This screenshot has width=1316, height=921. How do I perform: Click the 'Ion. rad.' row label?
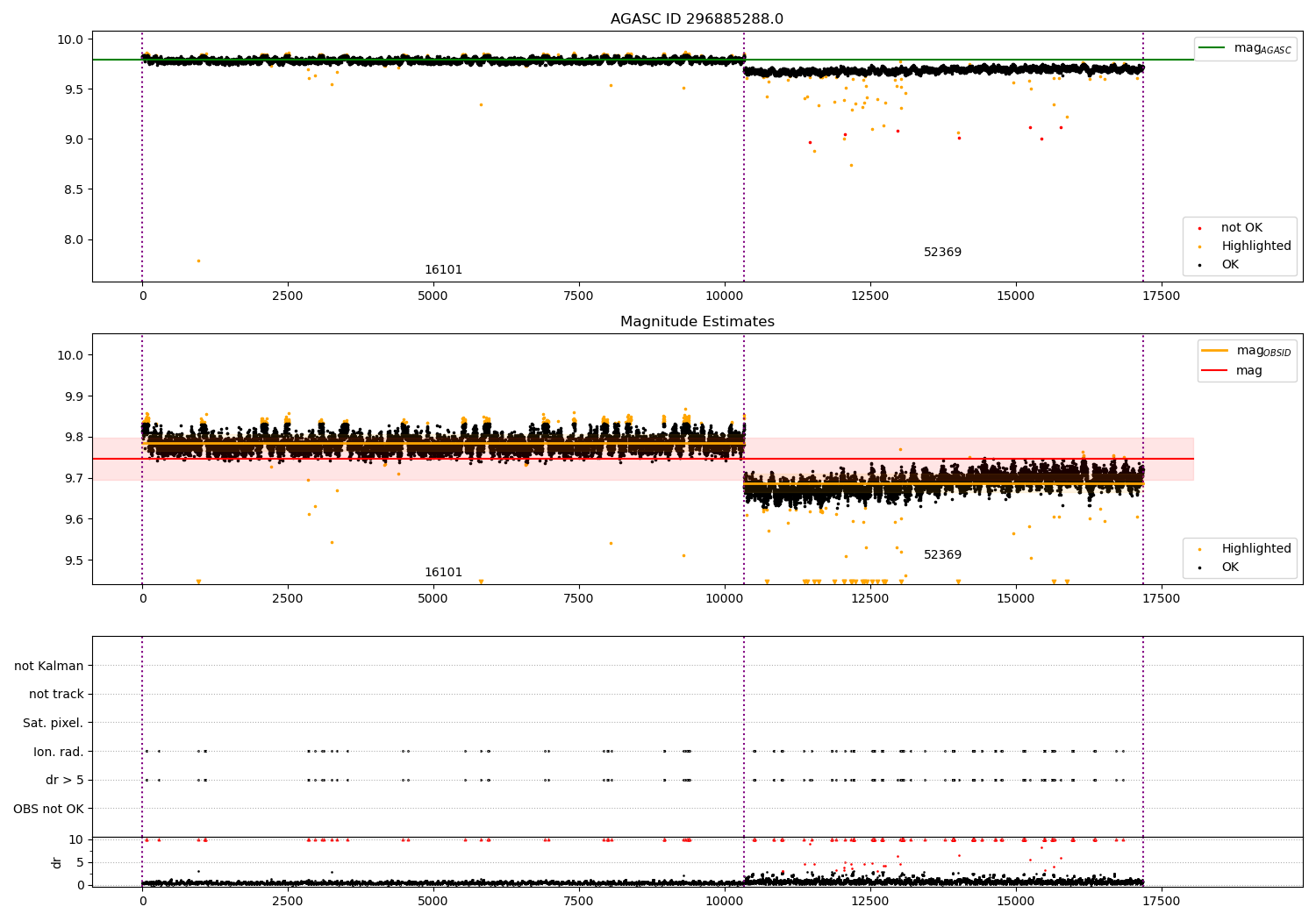(x=59, y=752)
